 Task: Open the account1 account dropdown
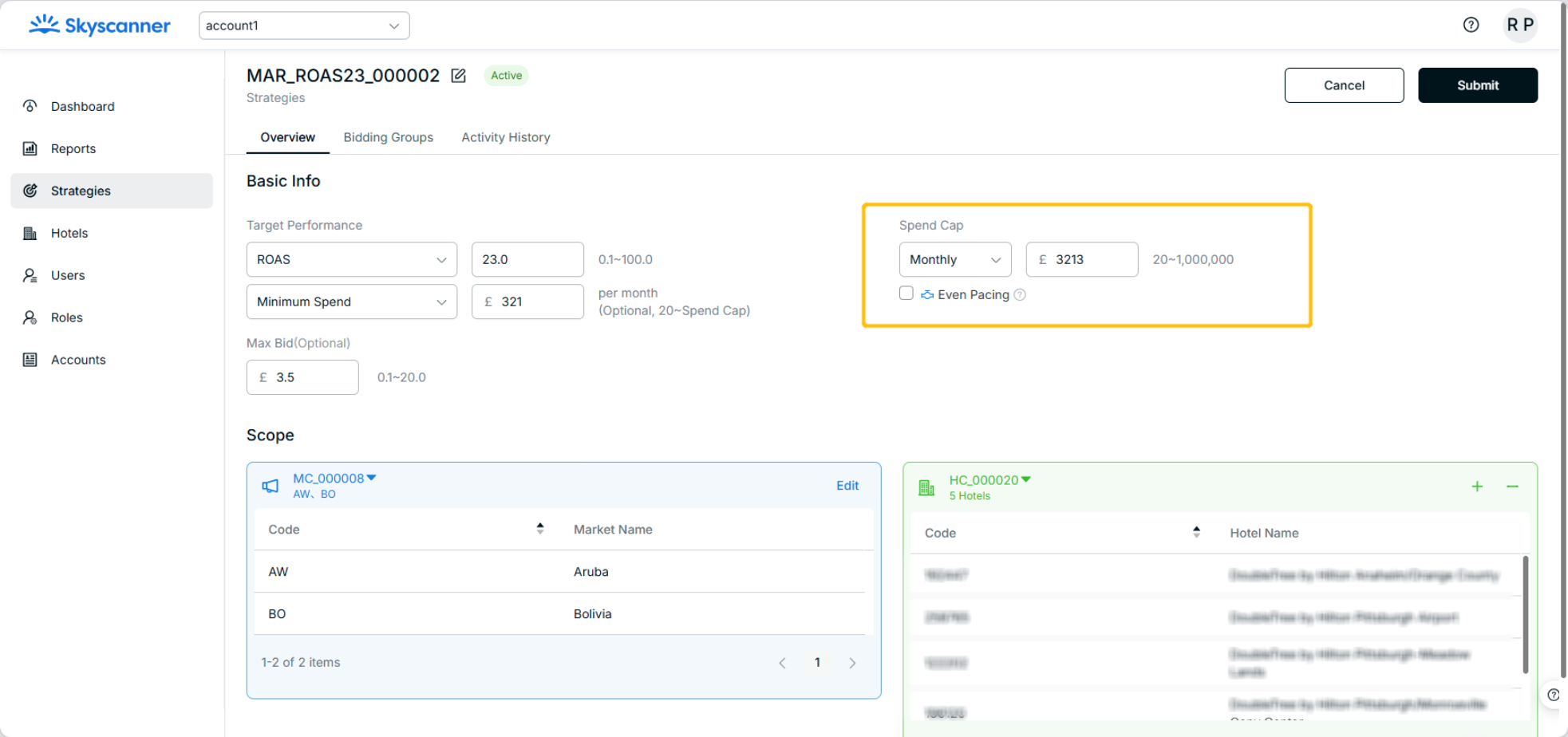[304, 26]
